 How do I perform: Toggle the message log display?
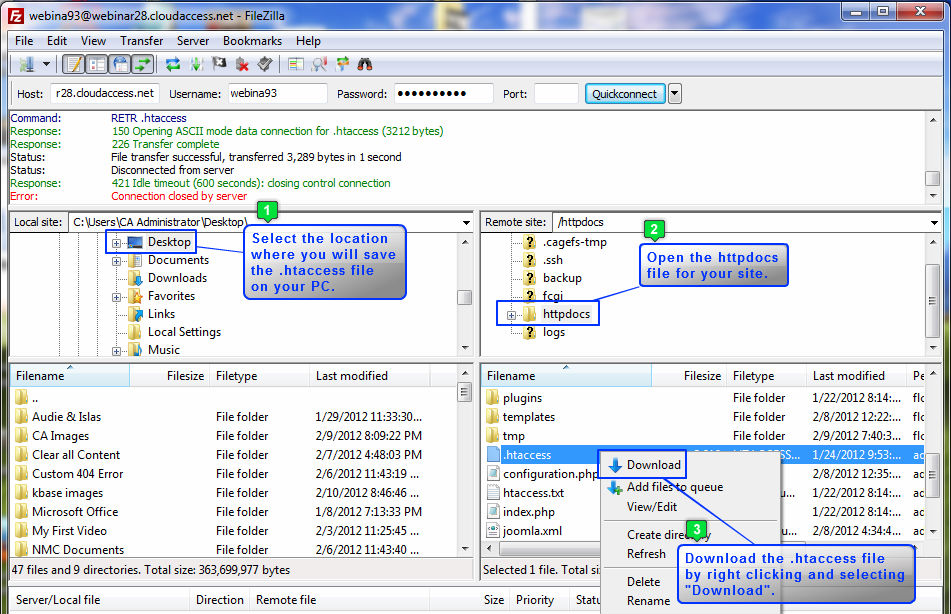tap(74, 64)
